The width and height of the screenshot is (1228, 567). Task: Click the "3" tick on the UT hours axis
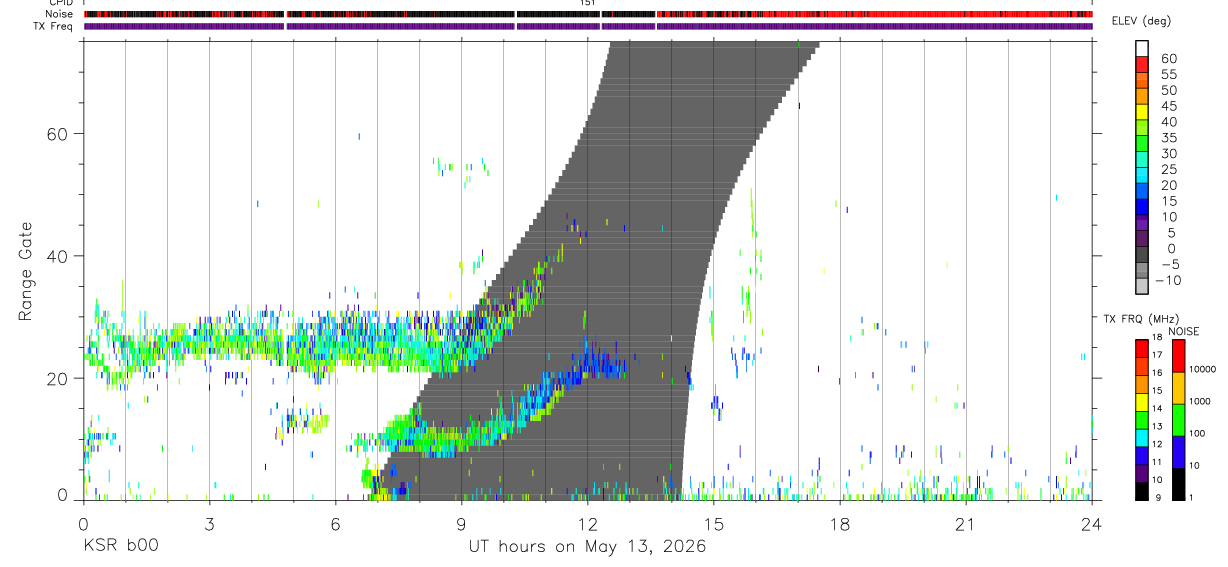pyautogui.click(x=209, y=524)
